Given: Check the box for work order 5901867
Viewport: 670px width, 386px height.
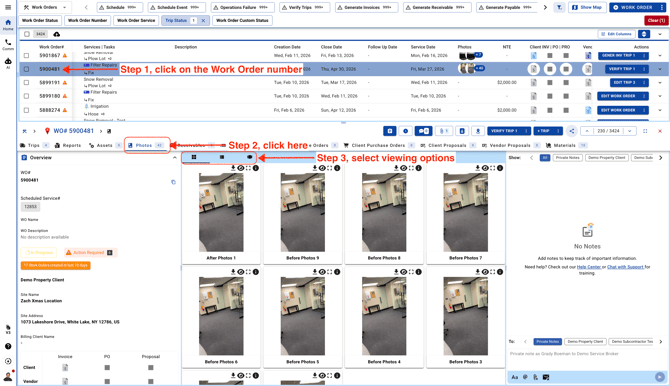Looking at the screenshot, I should (26, 56).
